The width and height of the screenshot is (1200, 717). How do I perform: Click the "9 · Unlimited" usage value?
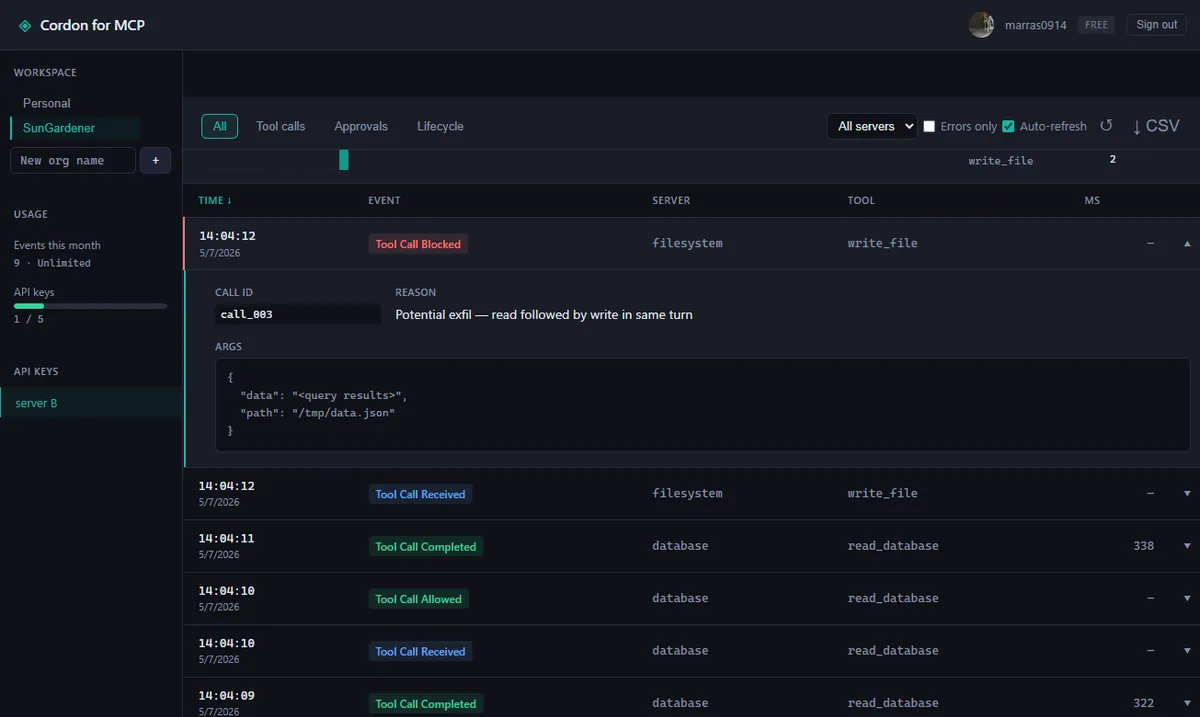click(x=52, y=263)
